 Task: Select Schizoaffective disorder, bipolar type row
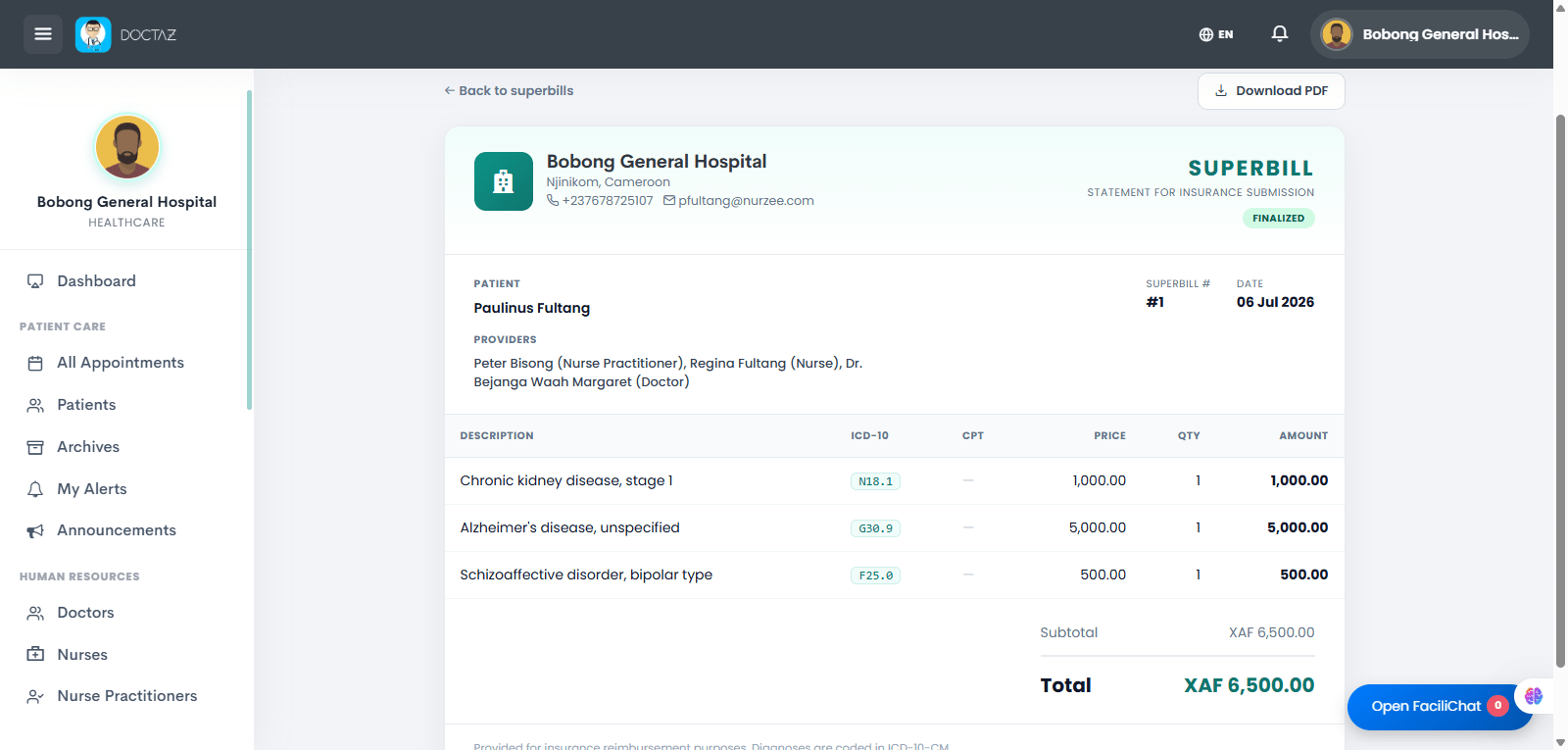tap(895, 575)
